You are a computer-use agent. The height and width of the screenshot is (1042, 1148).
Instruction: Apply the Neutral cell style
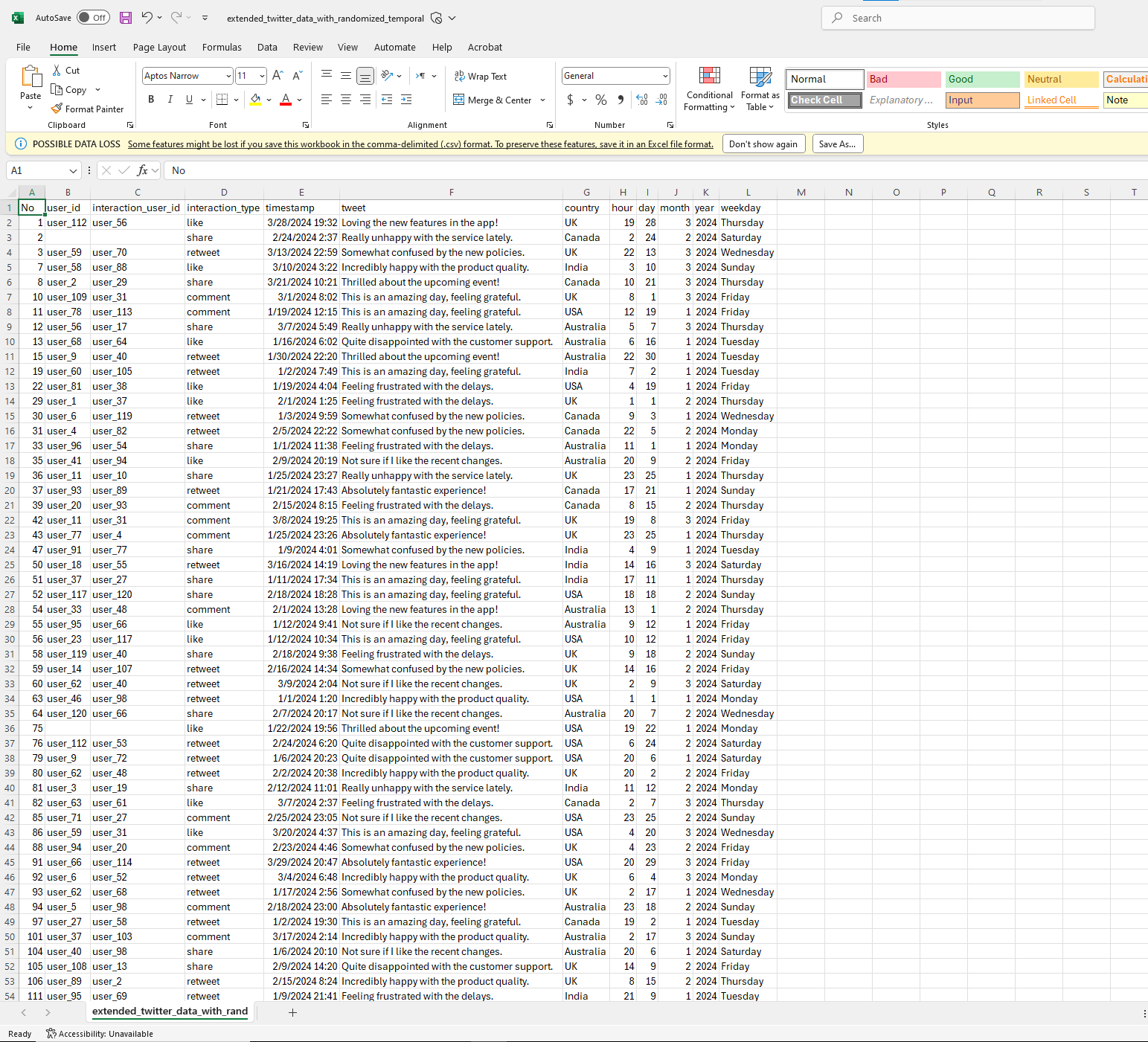coord(1062,80)
